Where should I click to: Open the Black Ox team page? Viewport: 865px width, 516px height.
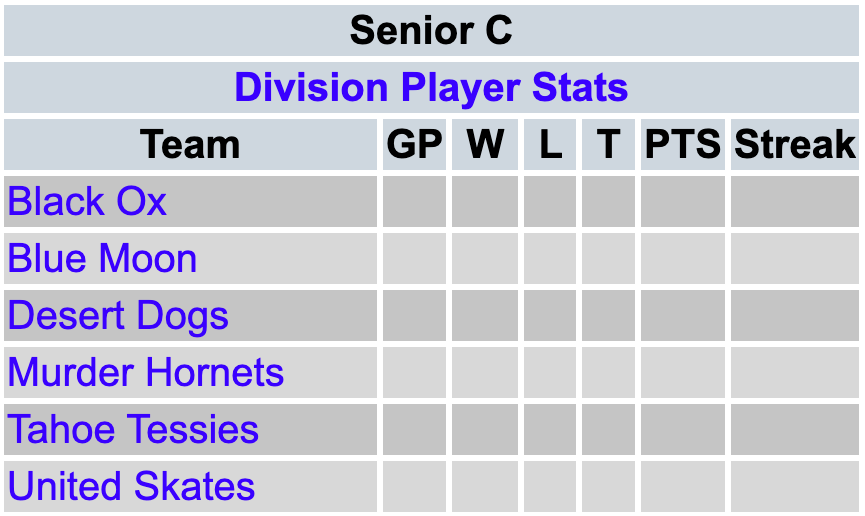[87, 202]
